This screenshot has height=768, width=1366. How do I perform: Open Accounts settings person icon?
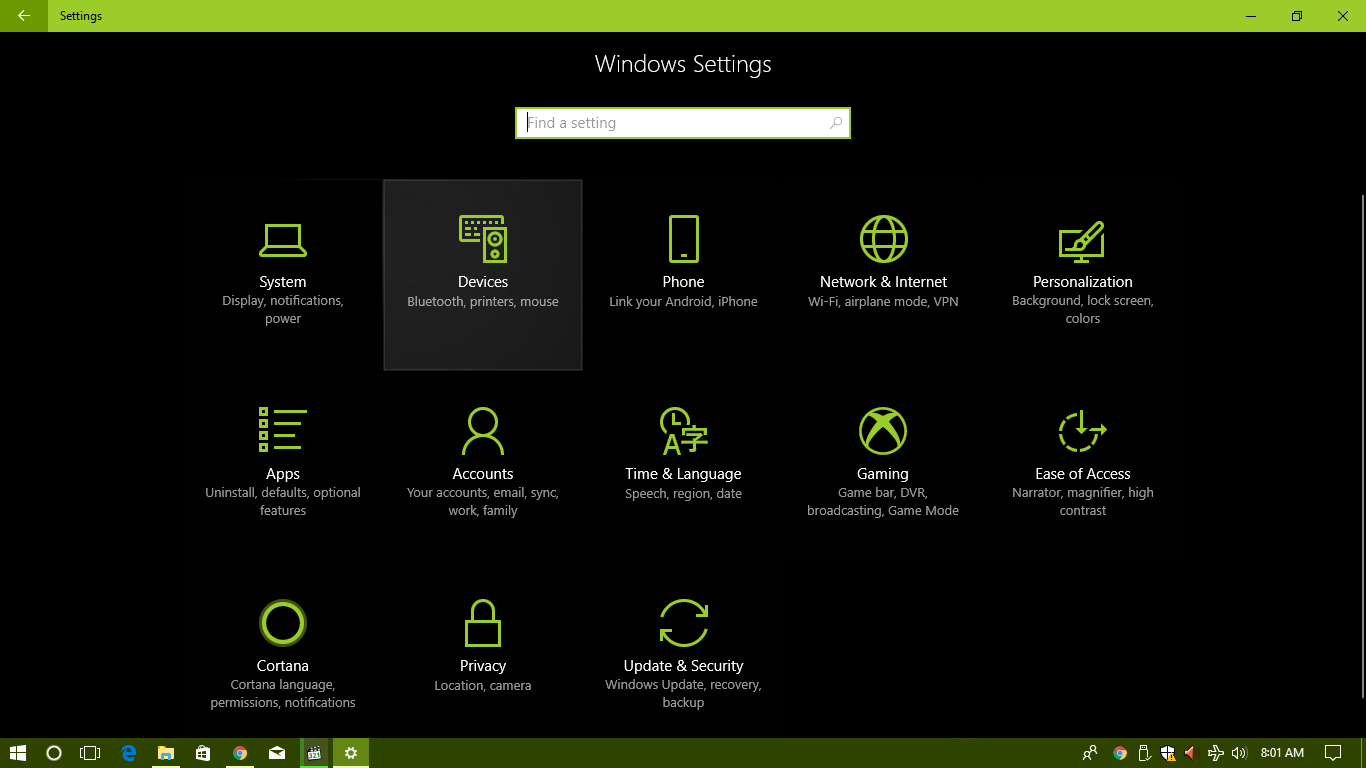tap(483, 431)
